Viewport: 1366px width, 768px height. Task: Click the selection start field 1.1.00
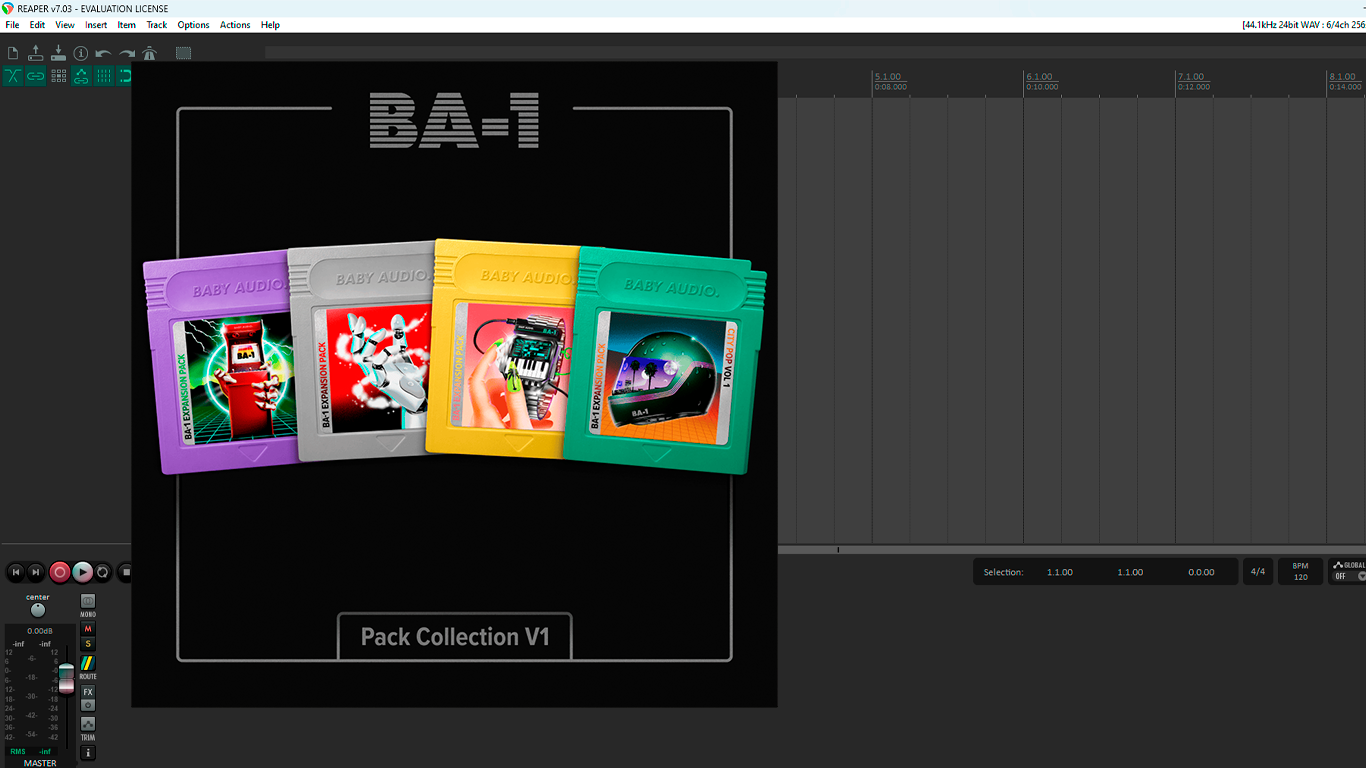(1060, 572)
